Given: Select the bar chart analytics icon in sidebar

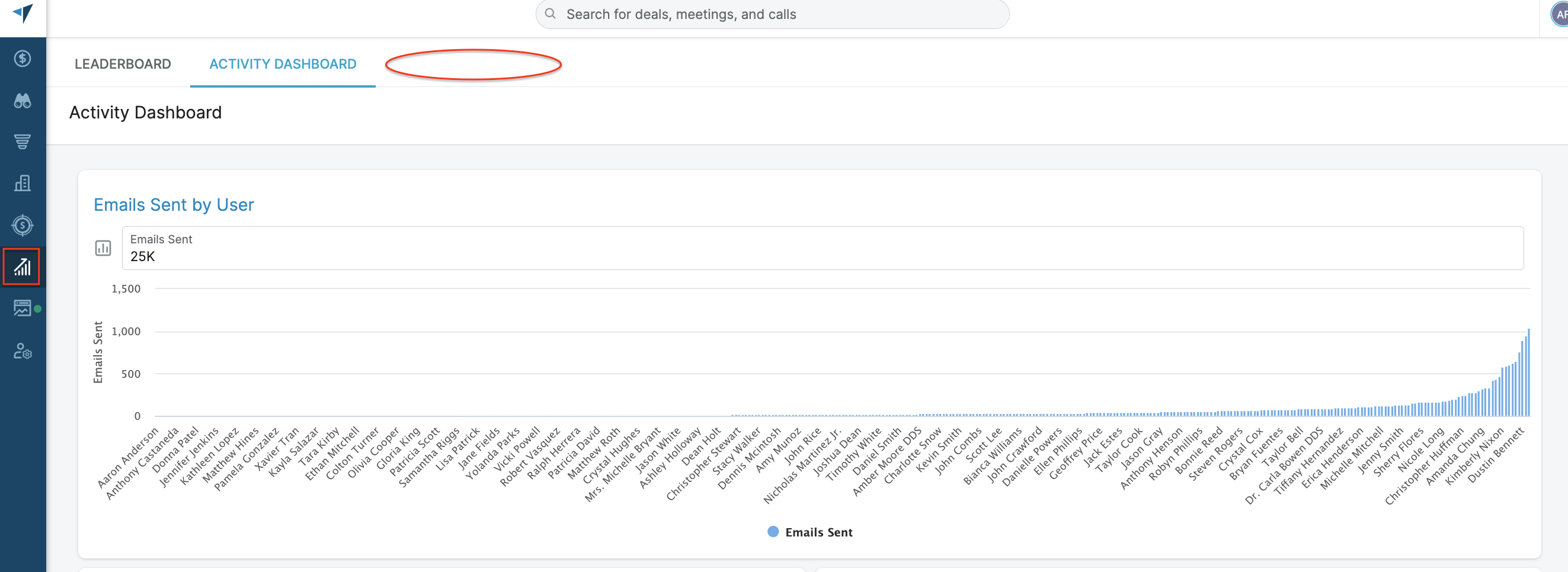Looking at the screenshot, I should [22, 266].
